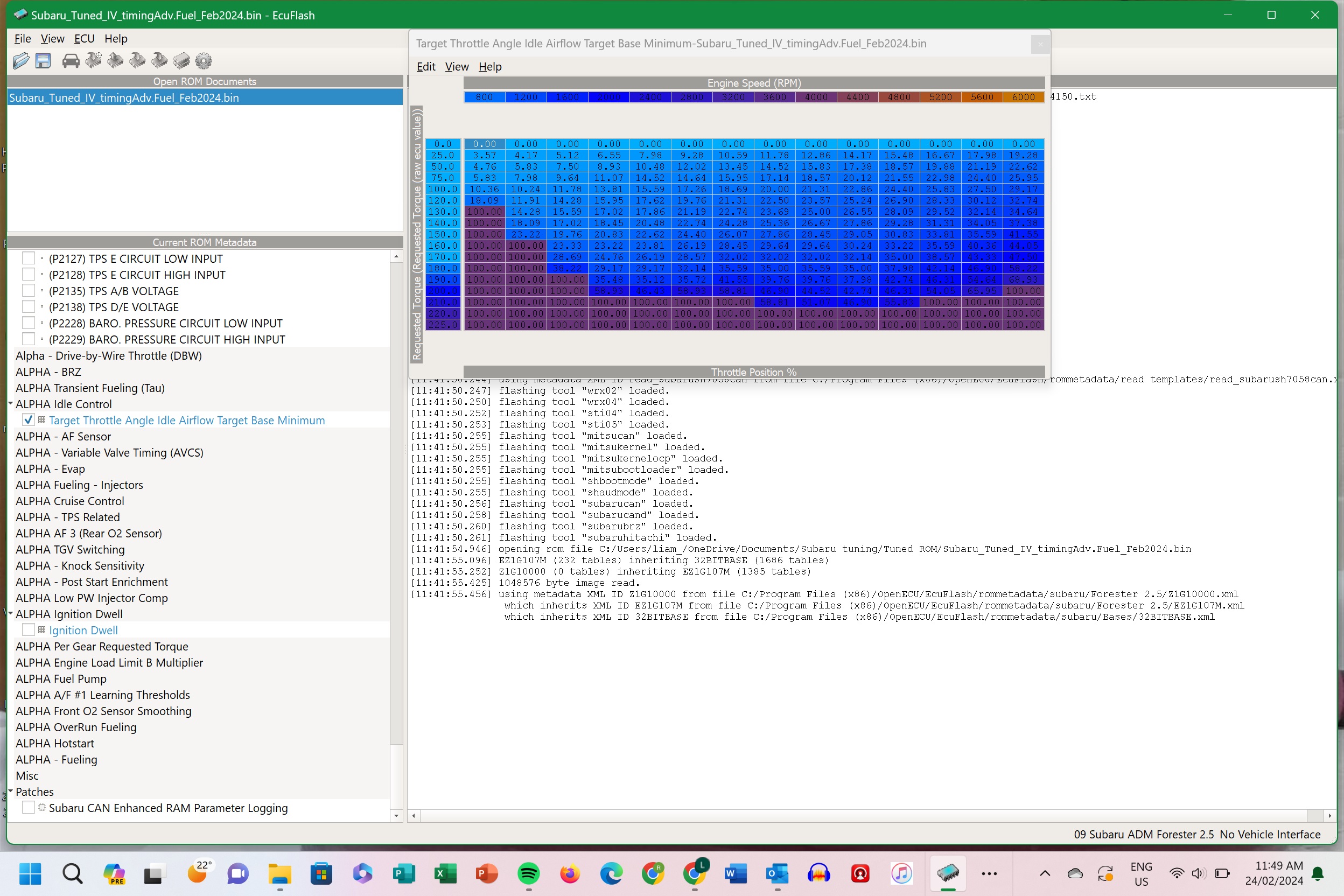1344x896 pixels.
Task: Check the Ignition Dwell table checkbox
Action: (29, 629)
